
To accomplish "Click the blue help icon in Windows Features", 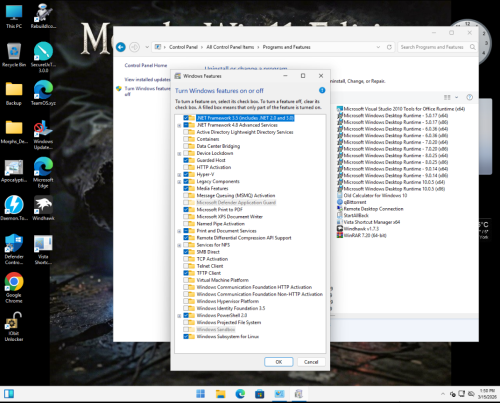I will pyautogui.click(x=322, y=90).
